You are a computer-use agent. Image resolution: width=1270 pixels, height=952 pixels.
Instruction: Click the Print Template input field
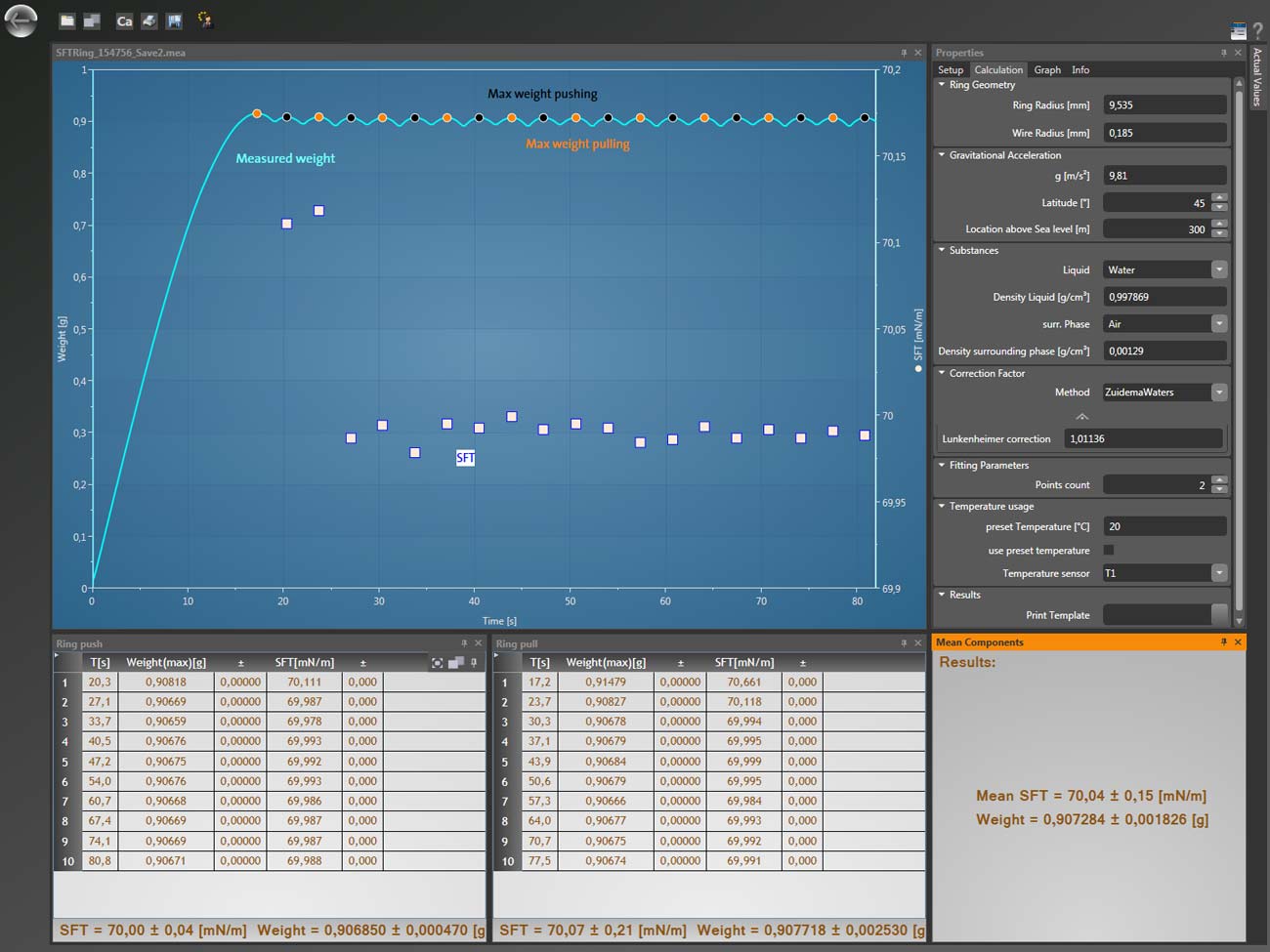click(x=1163, y=614)
